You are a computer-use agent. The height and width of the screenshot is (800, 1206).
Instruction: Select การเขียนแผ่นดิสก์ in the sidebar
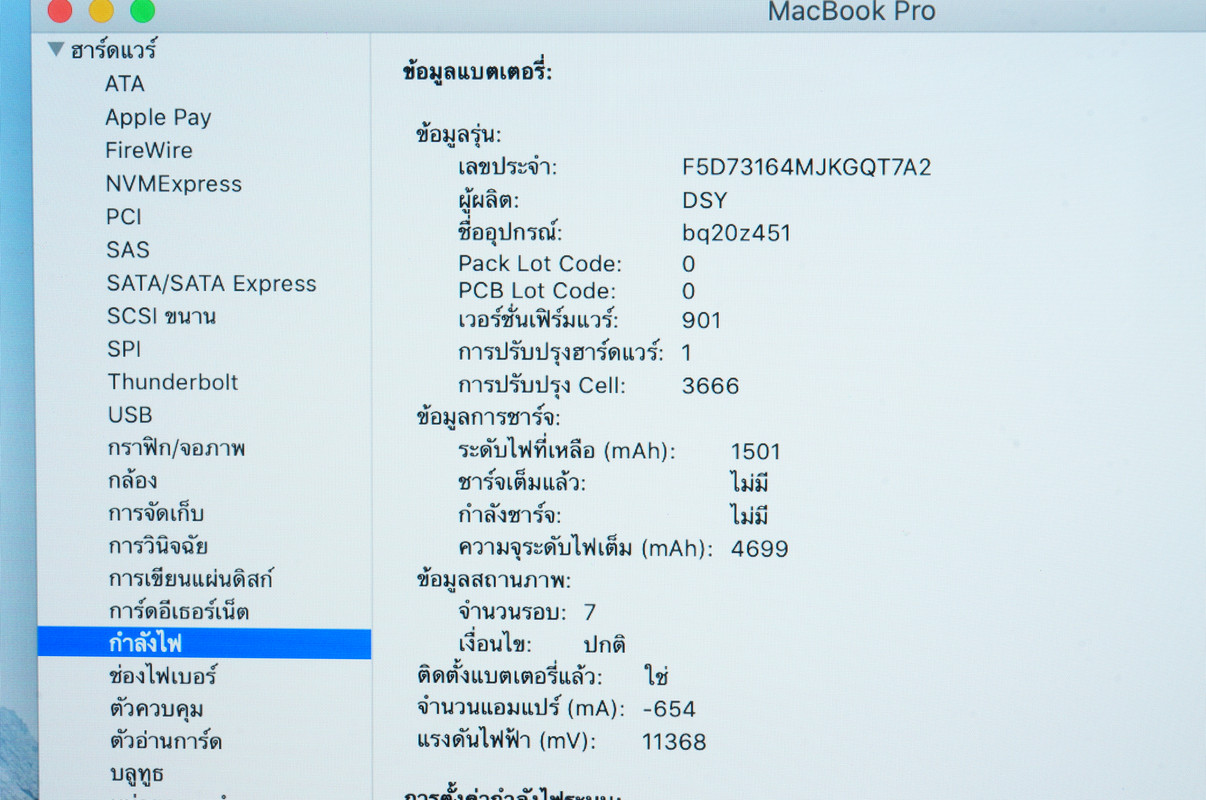pyautogui.click(x=191, y=578)
